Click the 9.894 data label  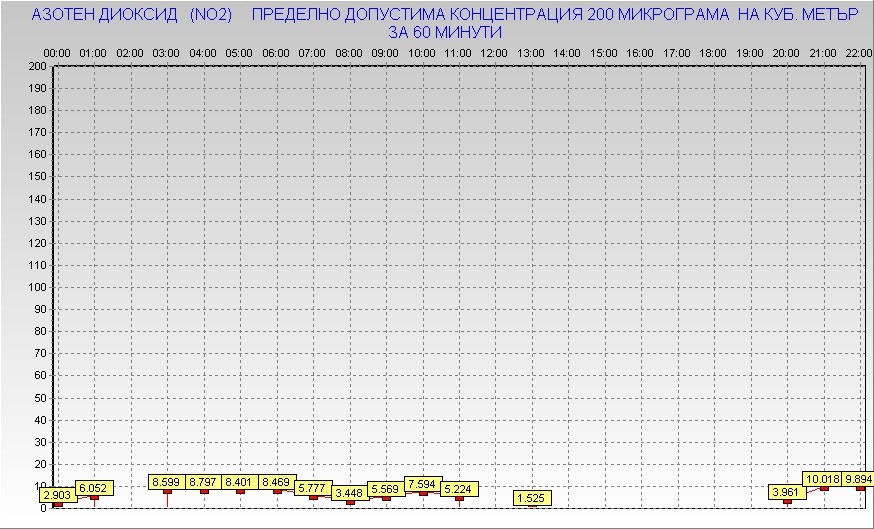858,479
